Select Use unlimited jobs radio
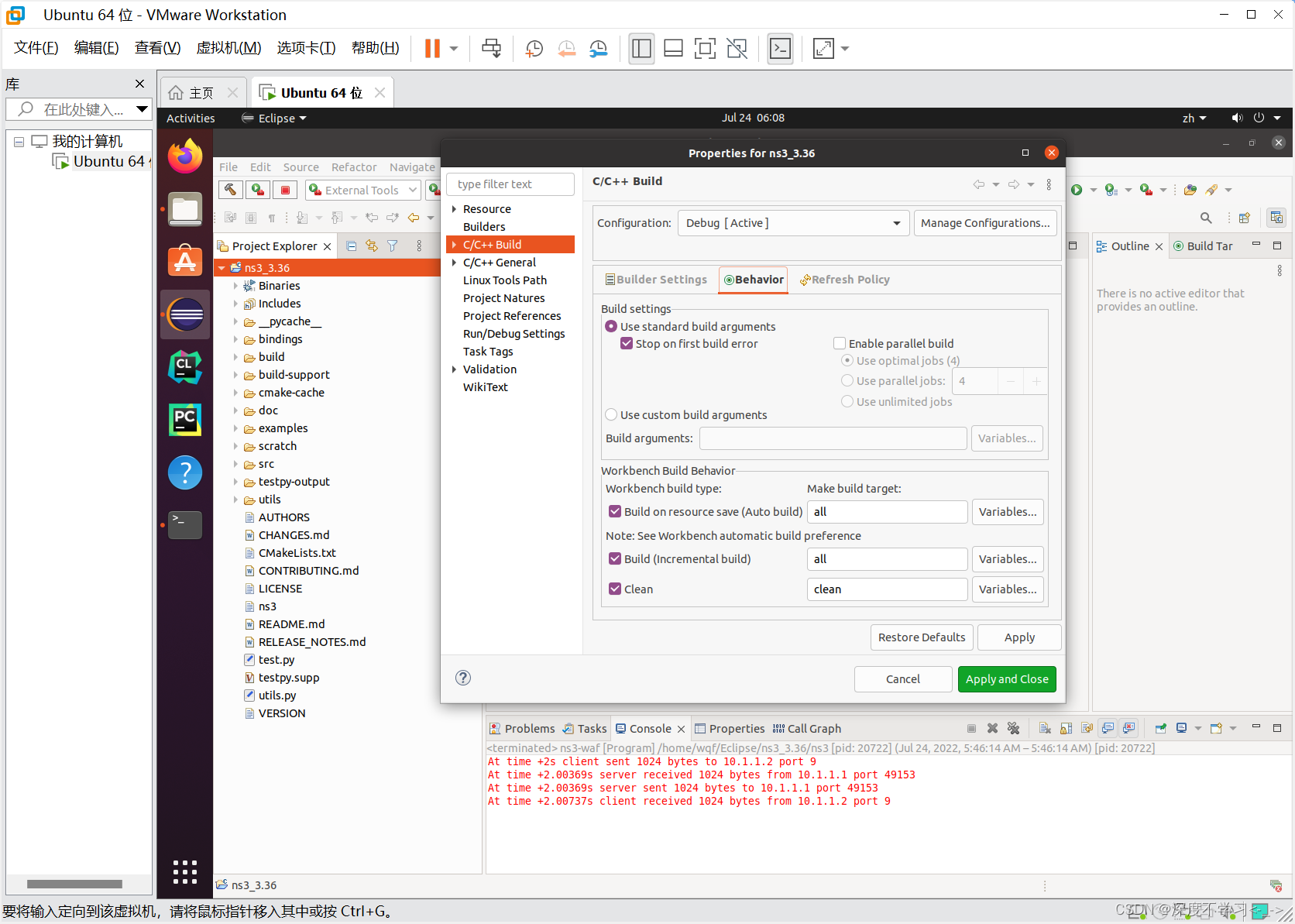 pos(847,401)
